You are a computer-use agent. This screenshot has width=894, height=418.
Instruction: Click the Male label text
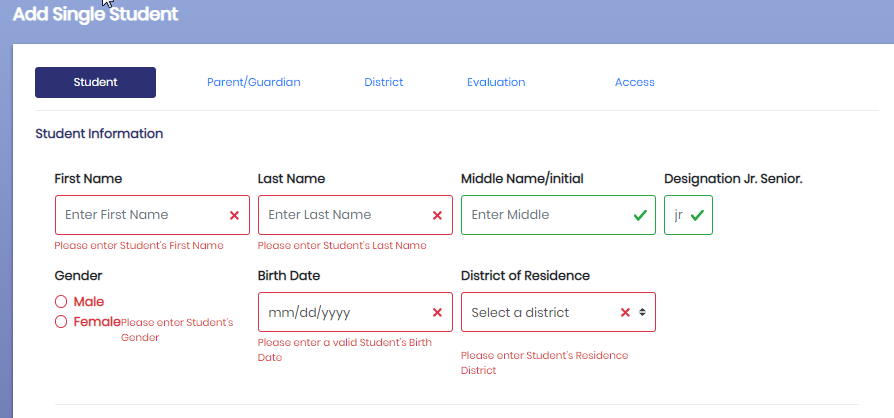[x=89, y=301]
